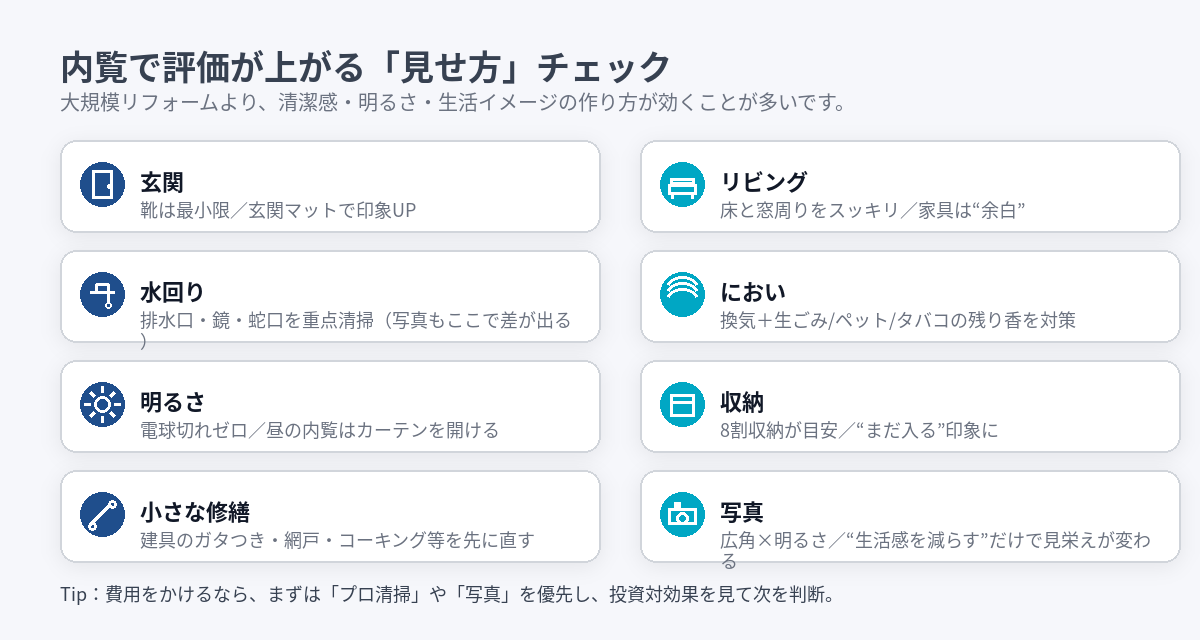Screen dimensions: 1200x640
Task: Select the 水回り card heading
Action: point(172,293)
